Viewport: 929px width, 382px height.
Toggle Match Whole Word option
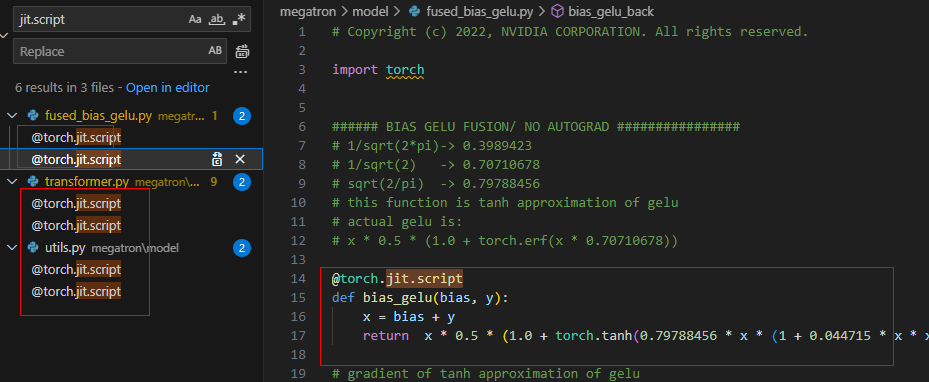(x=217, y=20)
